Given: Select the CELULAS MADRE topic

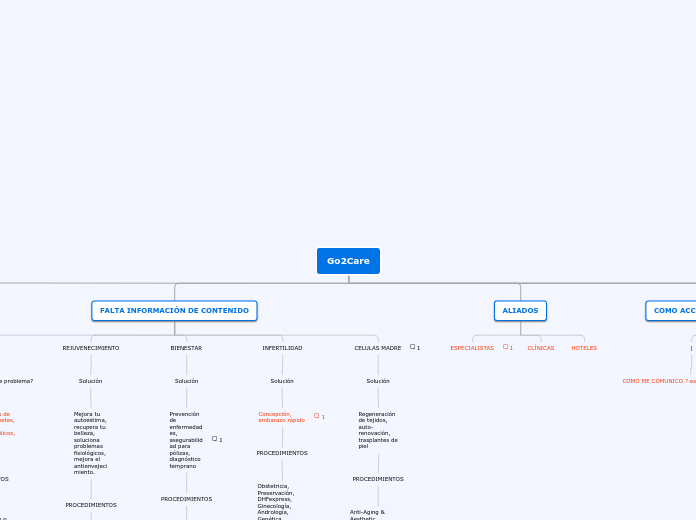Looking at the screenshot, I should tap(378, 348).
